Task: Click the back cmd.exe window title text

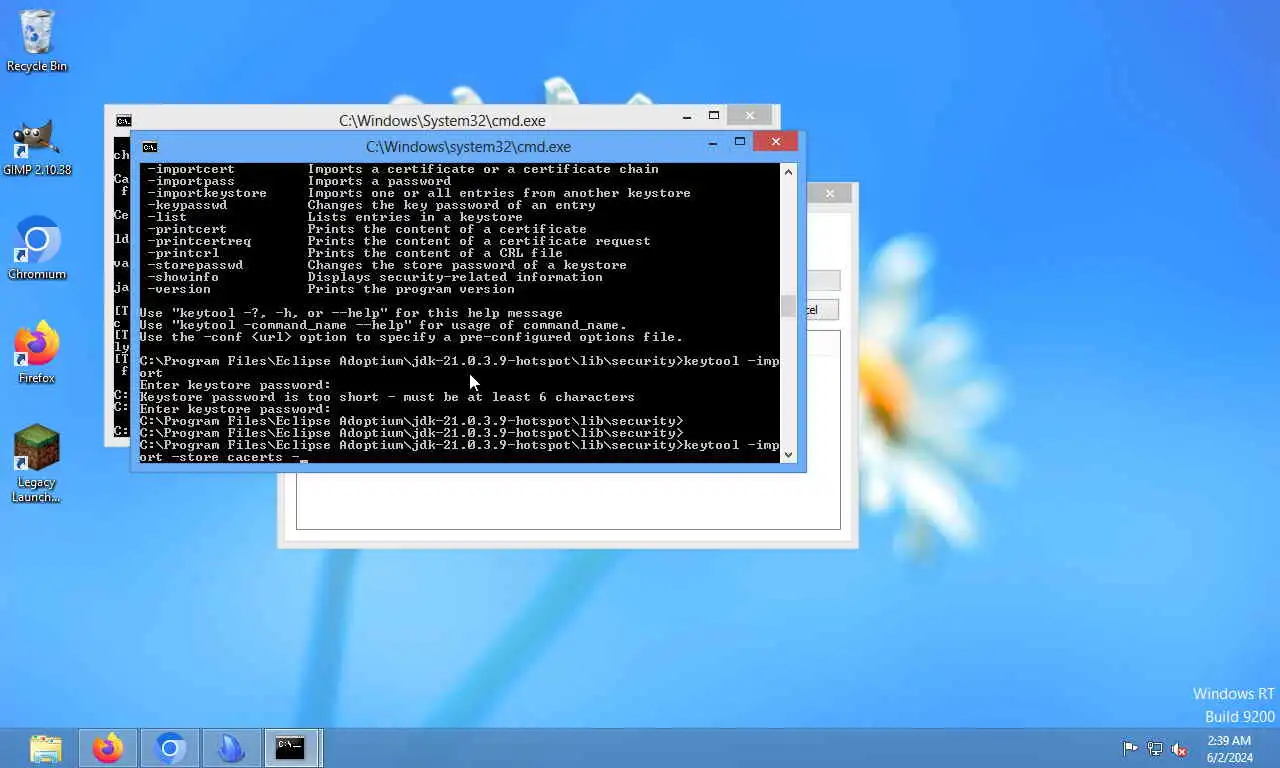Action: pos(442,121)
